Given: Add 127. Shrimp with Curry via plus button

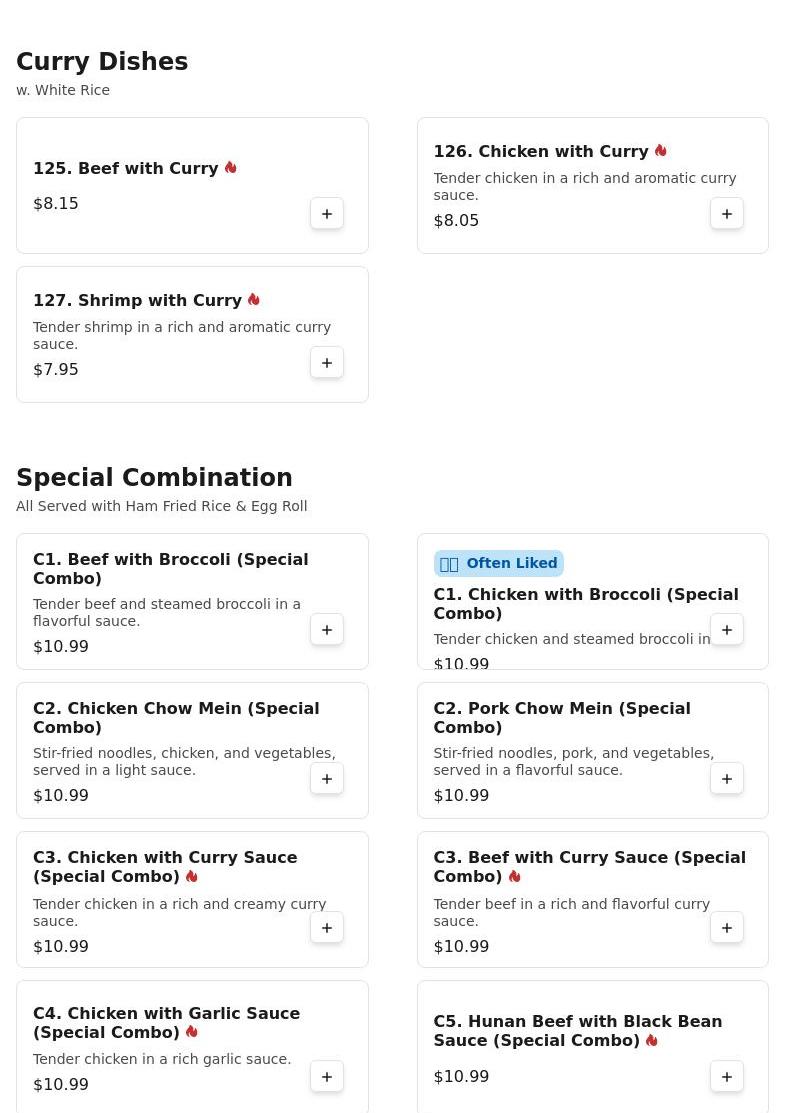Looking at the screenshot, I should tap(326, 363).
